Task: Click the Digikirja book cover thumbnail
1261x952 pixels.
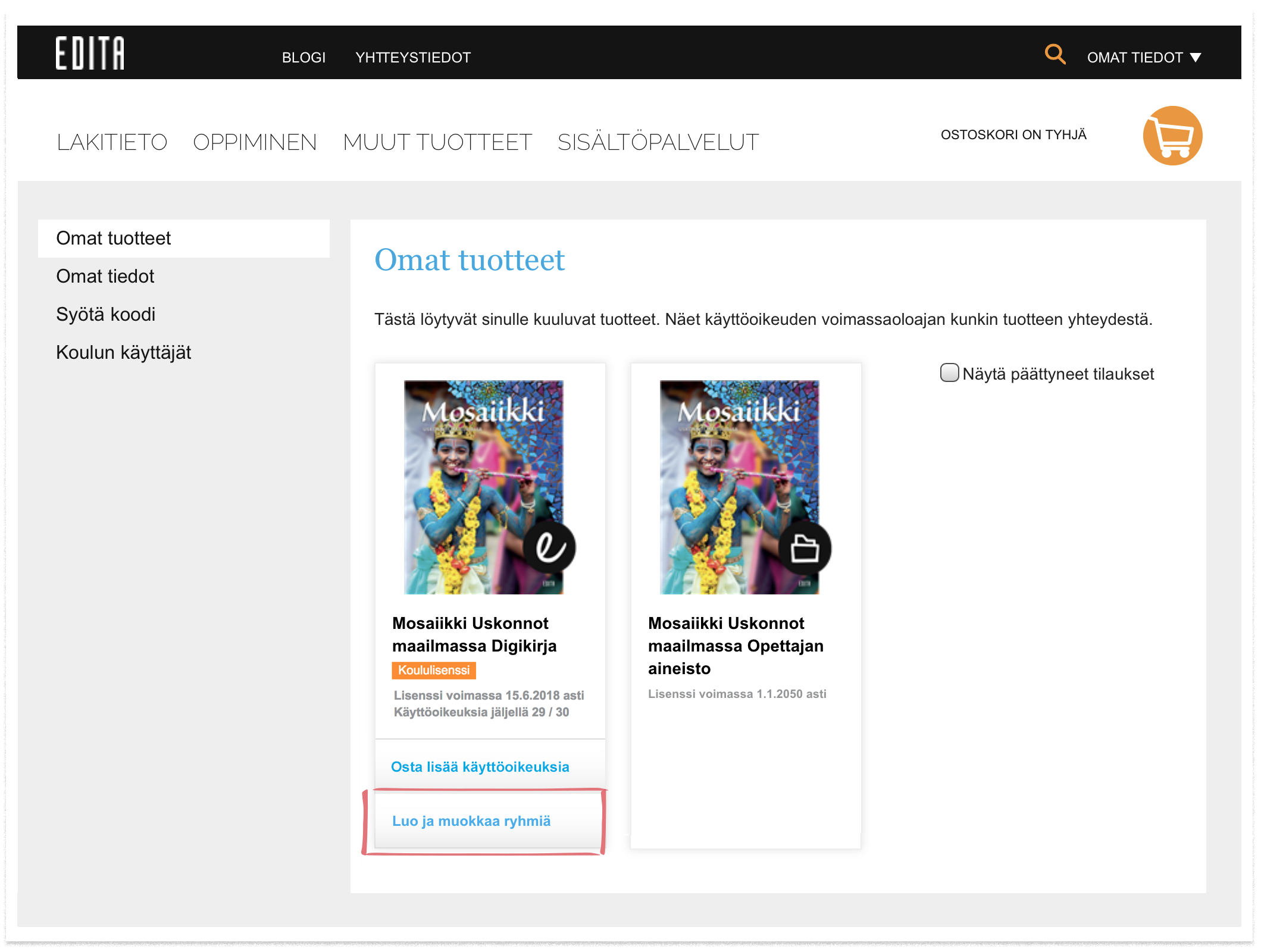Action: (x=484, y=487)
